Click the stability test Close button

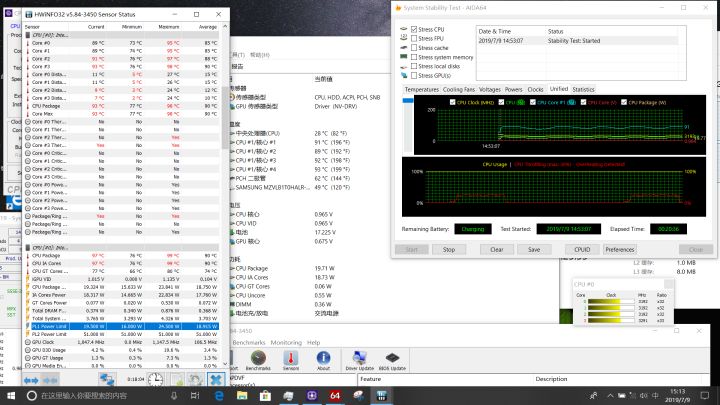coord(696,249)
